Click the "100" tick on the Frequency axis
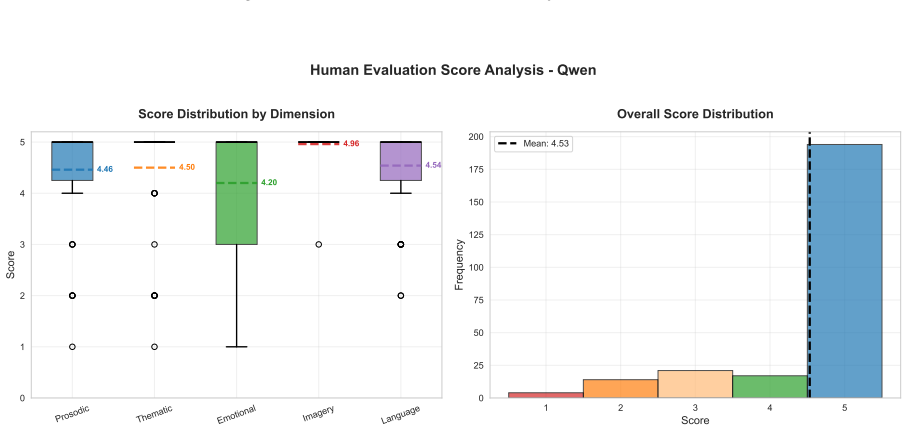The height and width of the screenshot is (431, 908). (x=477, y=268)
